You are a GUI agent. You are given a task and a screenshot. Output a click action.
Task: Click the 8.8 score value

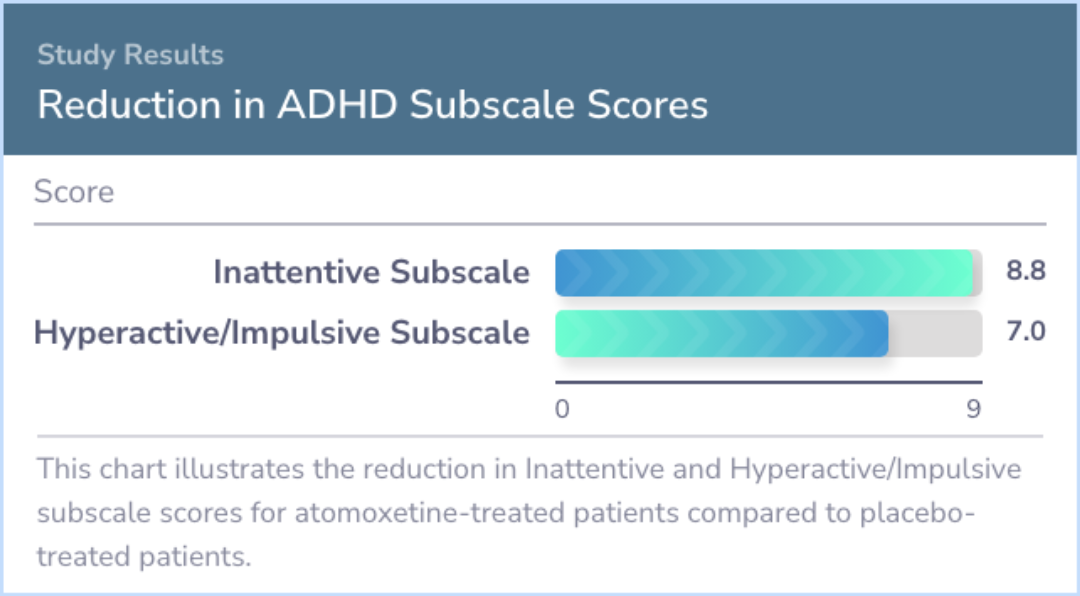[1025, 272]
